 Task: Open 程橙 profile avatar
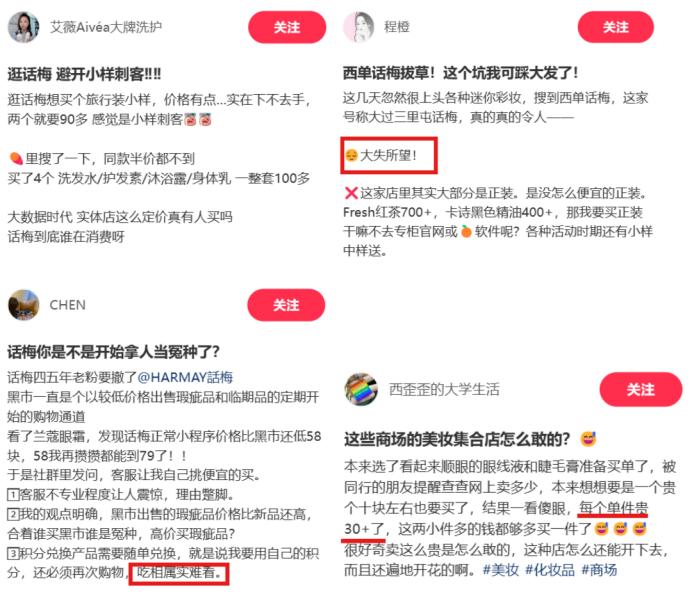(359, 27)
